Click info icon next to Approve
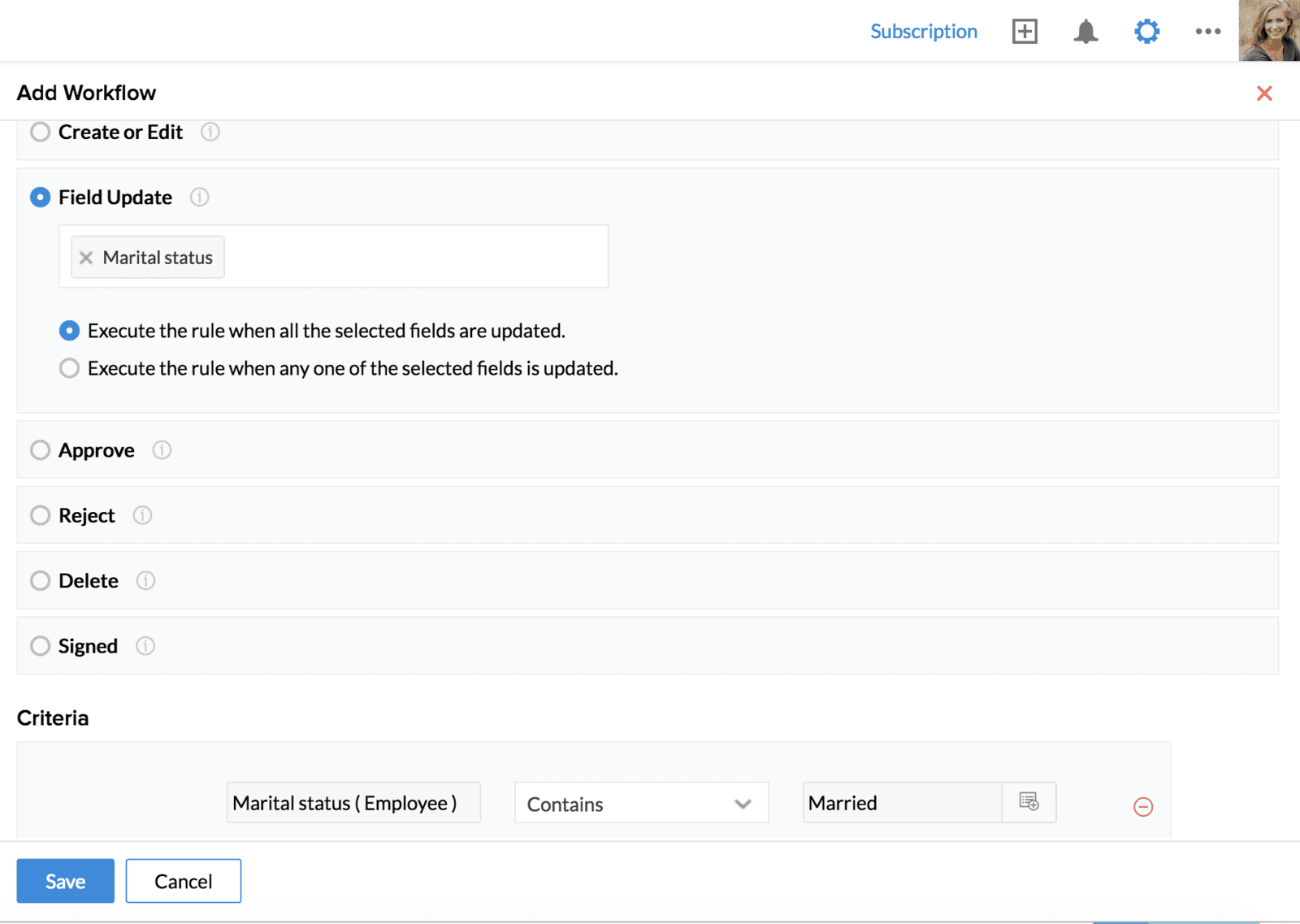Viewport: 1300px width, 924px height. (162, 450)
